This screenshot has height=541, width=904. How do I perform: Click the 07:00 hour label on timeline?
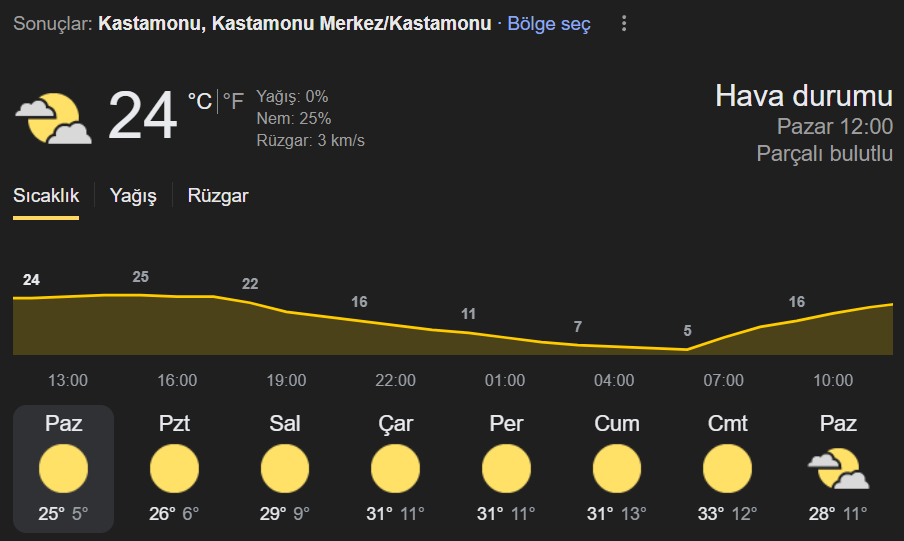coord(724,380)
